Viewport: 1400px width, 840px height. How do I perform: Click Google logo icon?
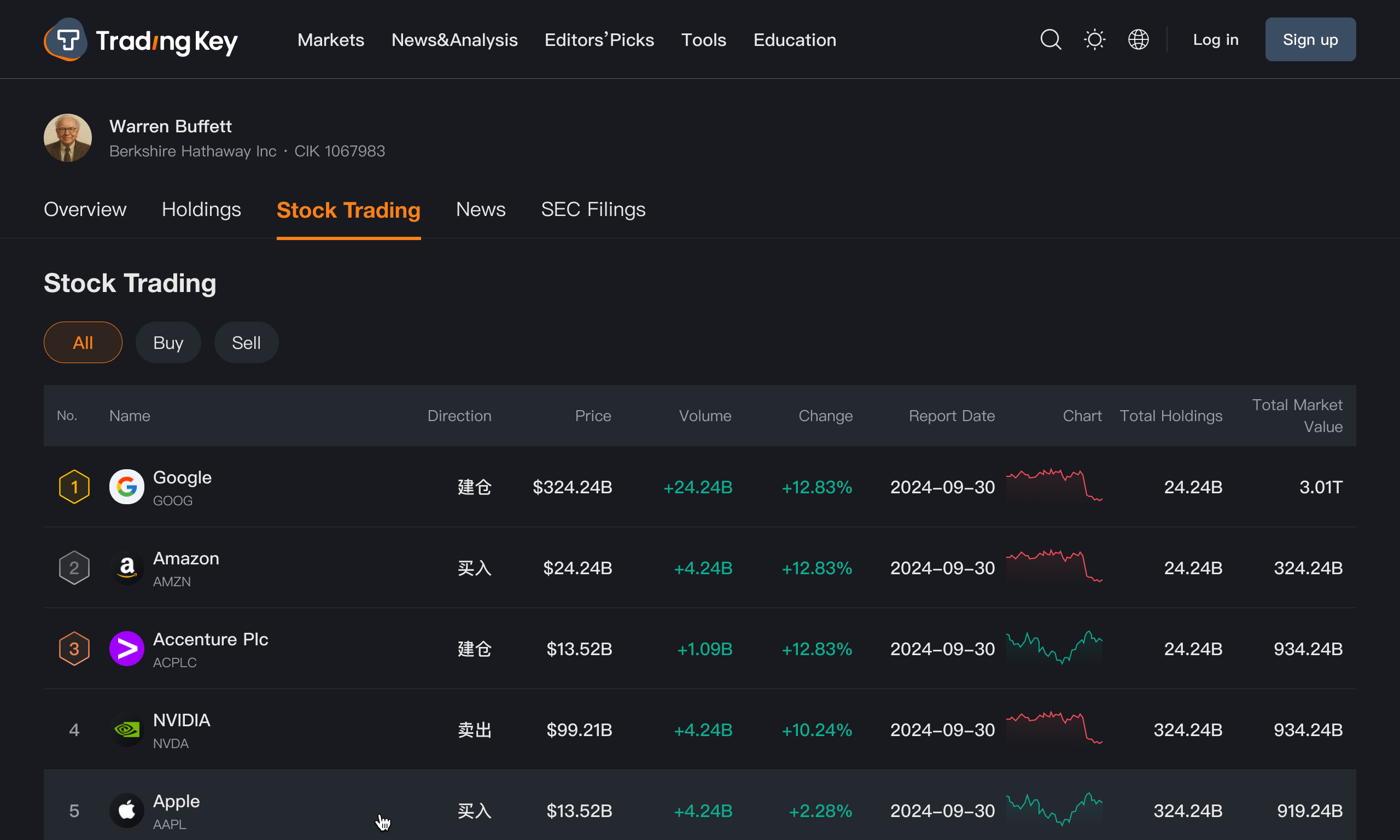(127, 487)
